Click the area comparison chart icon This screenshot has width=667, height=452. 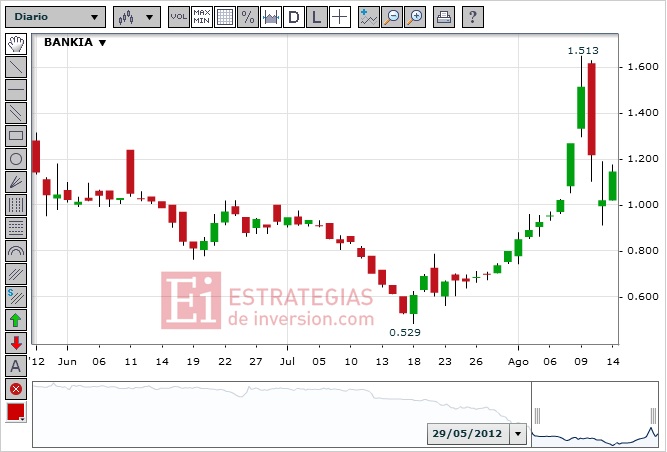click(x=271, y=17)
